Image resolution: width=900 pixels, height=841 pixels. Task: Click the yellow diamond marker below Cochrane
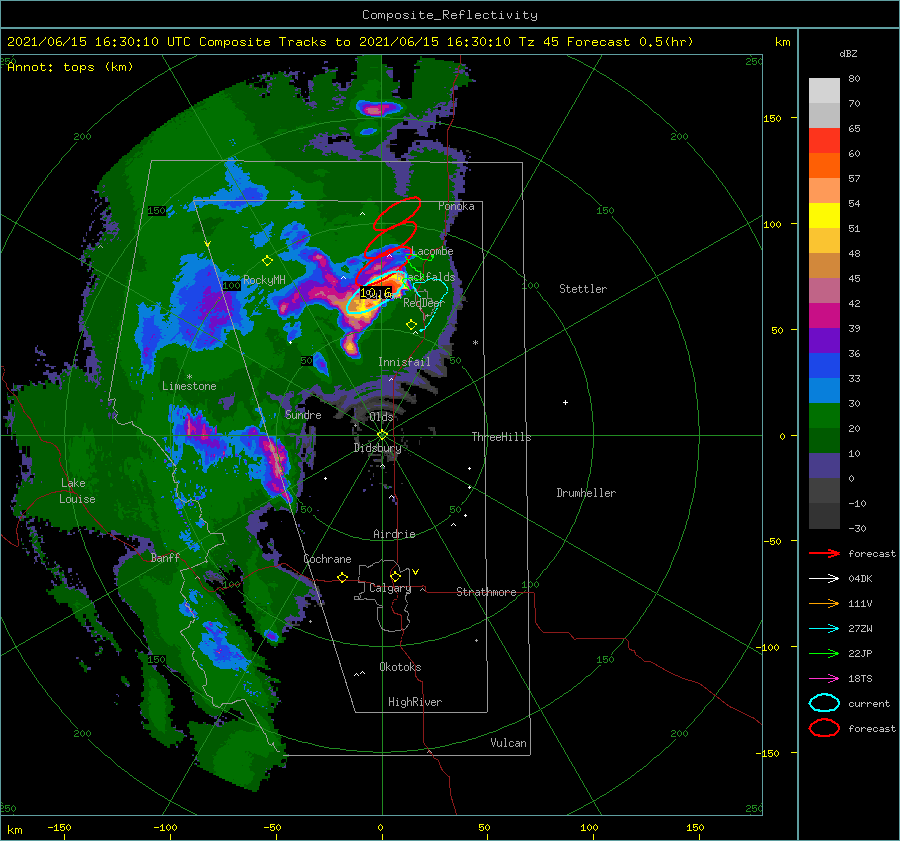click(342, 578)
